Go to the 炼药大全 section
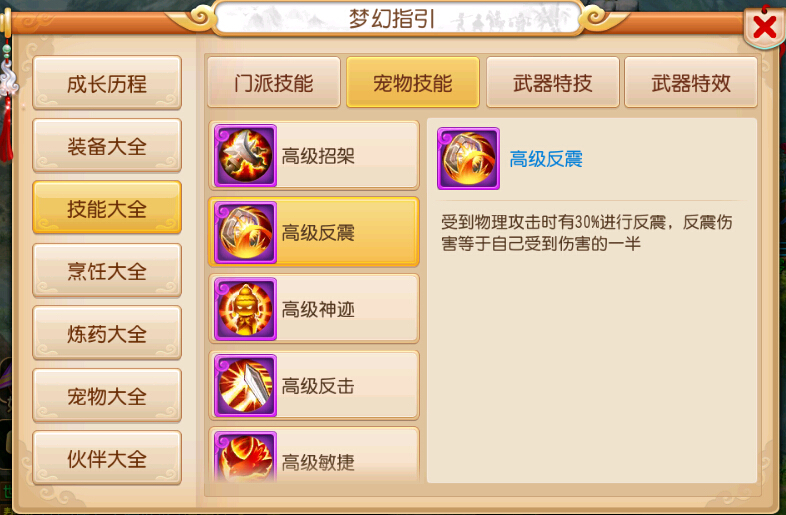 pos(107,333)
